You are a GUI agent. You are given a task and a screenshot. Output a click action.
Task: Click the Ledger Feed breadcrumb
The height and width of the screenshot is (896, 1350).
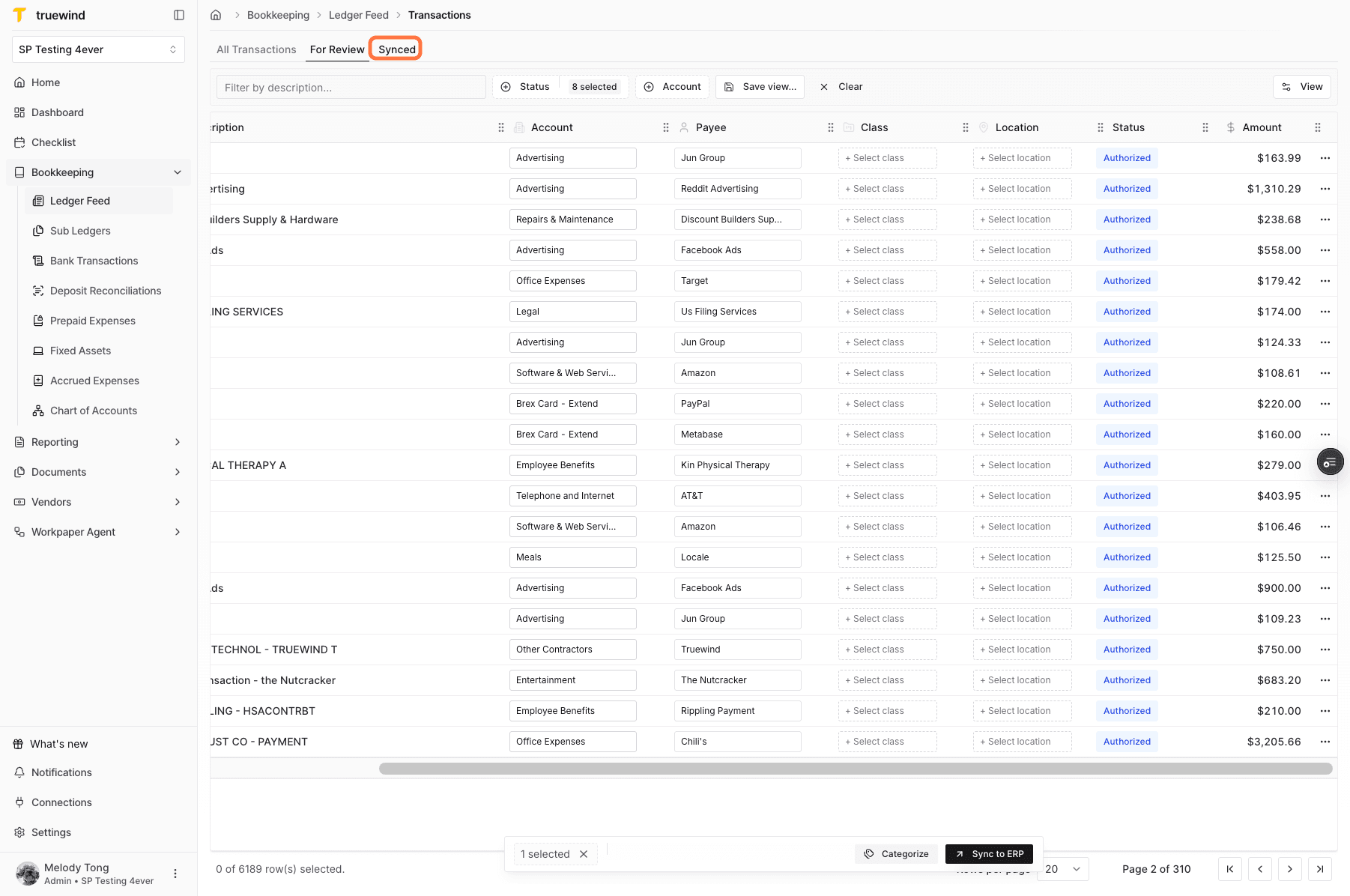tap(359, 15)
